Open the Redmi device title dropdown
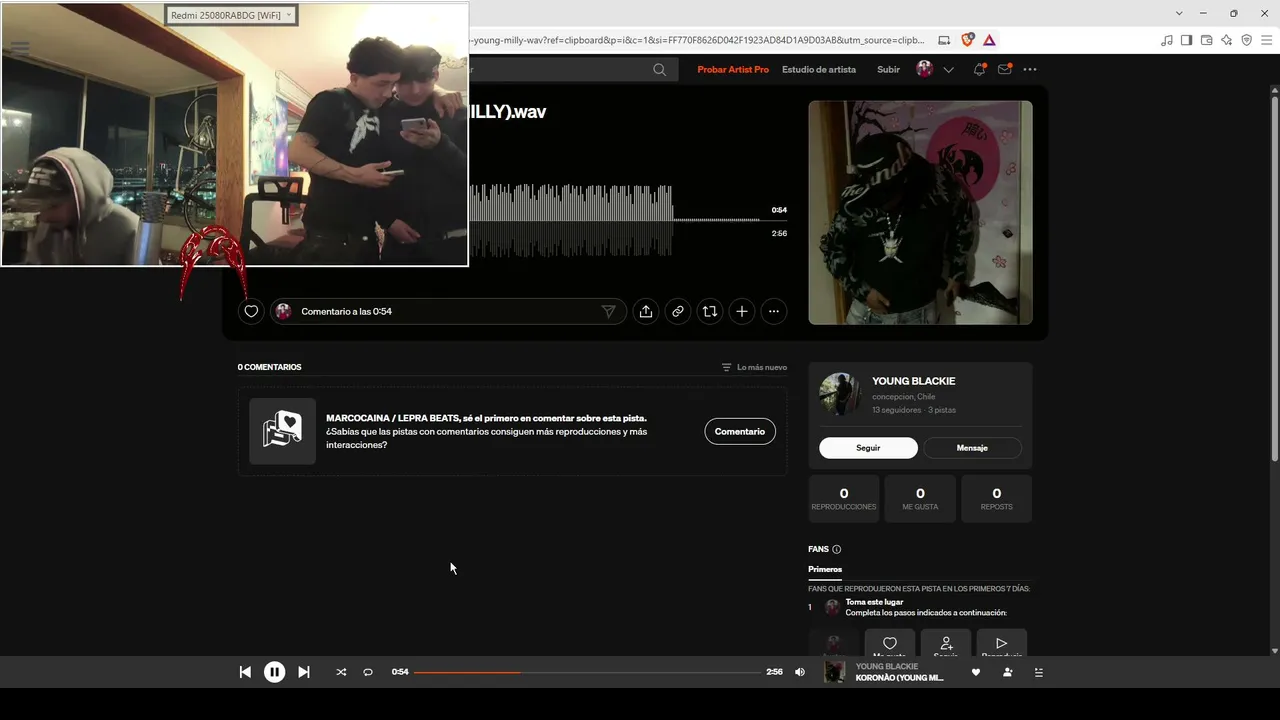Viewport: 1280px width, 720px height. pyautogui.click(x=231, y=15)
